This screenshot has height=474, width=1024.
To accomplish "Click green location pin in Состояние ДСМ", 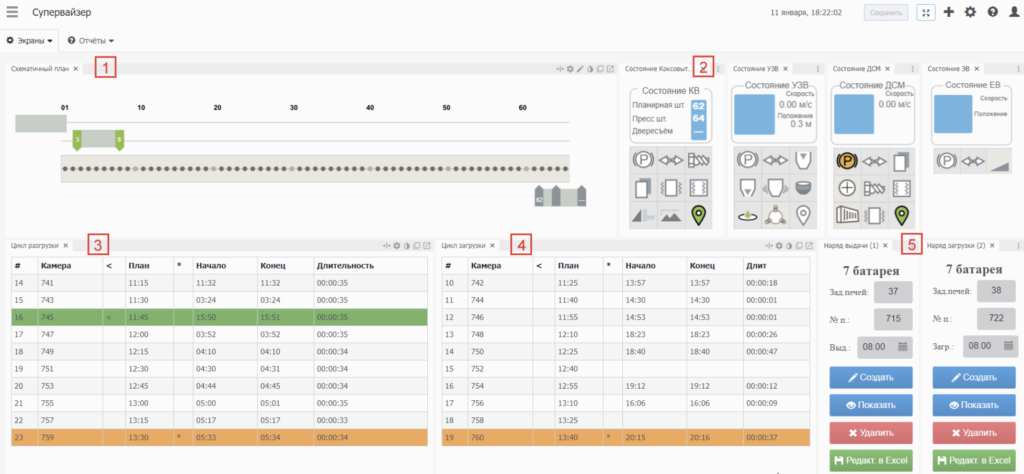I will pyautogui.click(x=901, y=215).
